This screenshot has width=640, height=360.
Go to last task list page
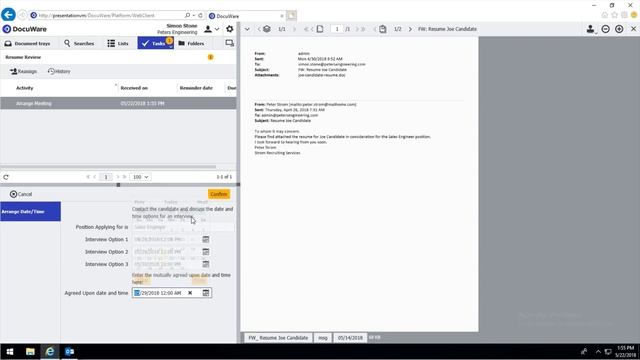coord(124,177)
